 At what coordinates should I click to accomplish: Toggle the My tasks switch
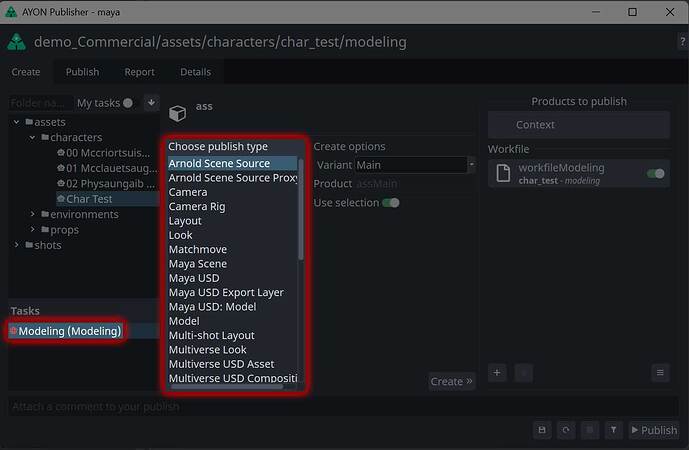coord(127,103)
